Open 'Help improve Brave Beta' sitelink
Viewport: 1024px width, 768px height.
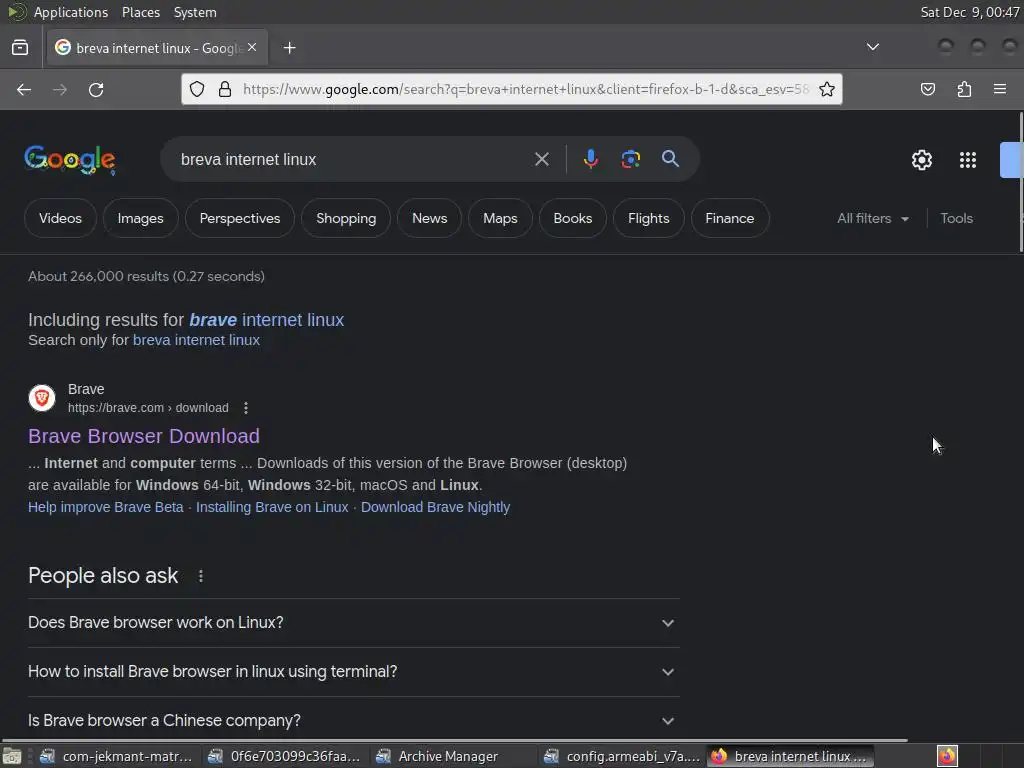pyautogui.click(x=106, y=507)
